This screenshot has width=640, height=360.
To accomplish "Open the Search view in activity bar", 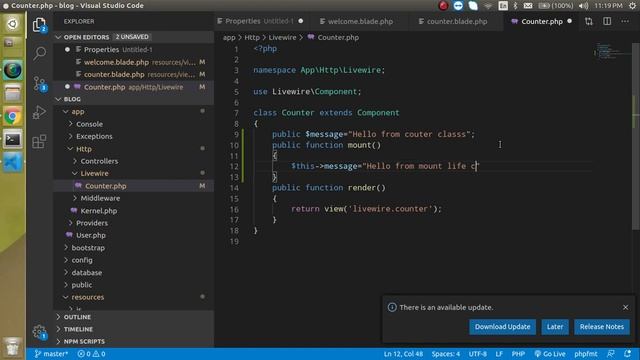I will tap(40, 53).
